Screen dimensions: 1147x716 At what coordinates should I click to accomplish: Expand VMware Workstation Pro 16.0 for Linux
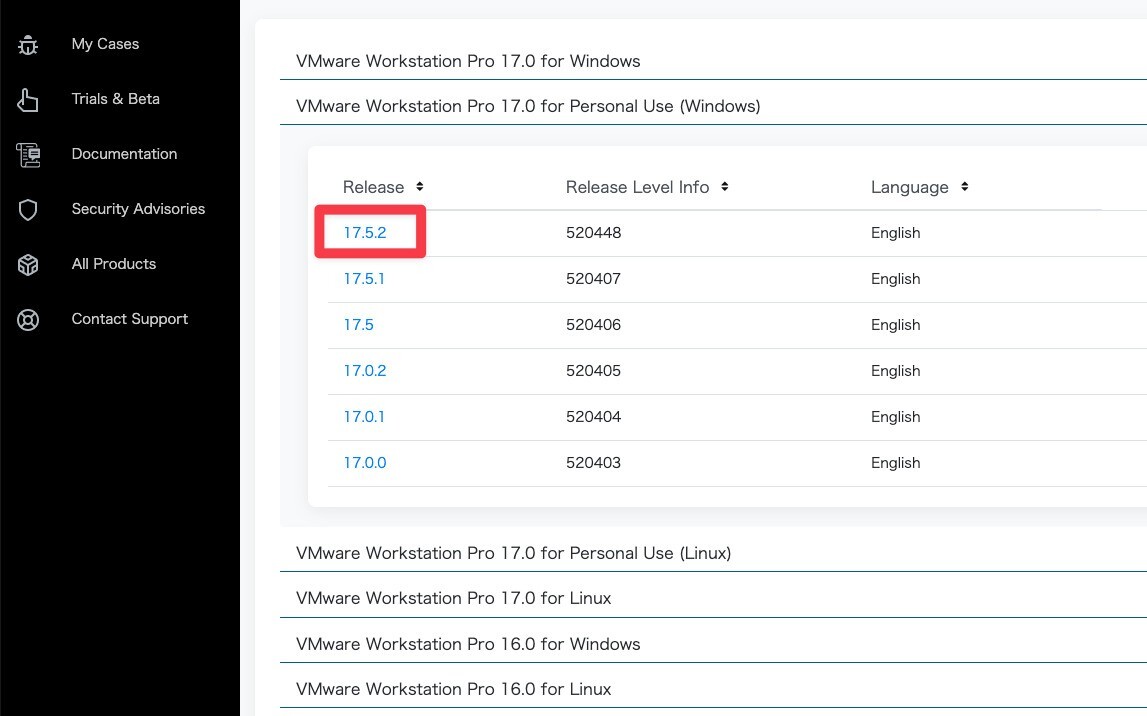tap(452, 689)
